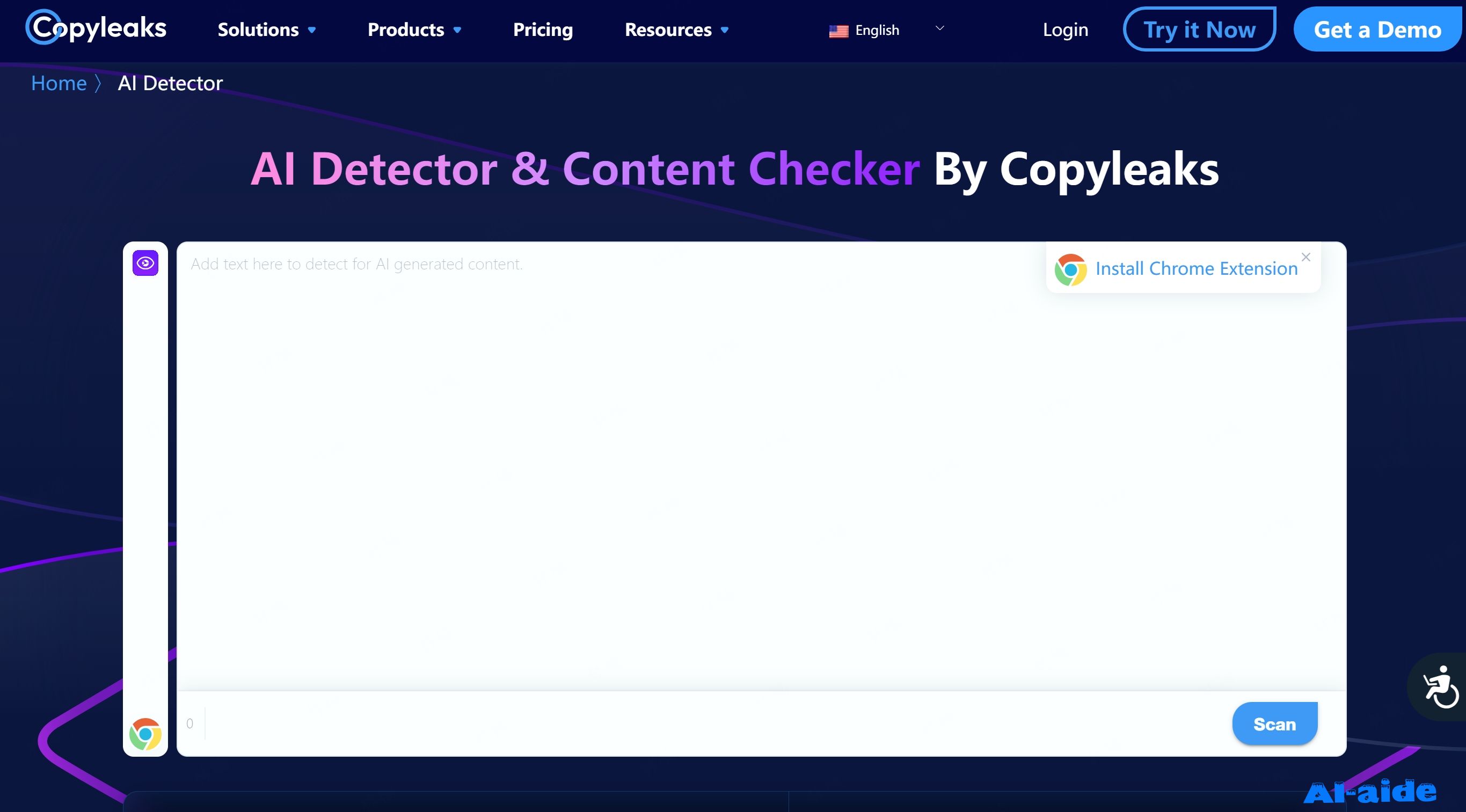Open the AI detector eye icon in sidebar
The width and height of the screenshot is (1466, 812).
[145, 263]
